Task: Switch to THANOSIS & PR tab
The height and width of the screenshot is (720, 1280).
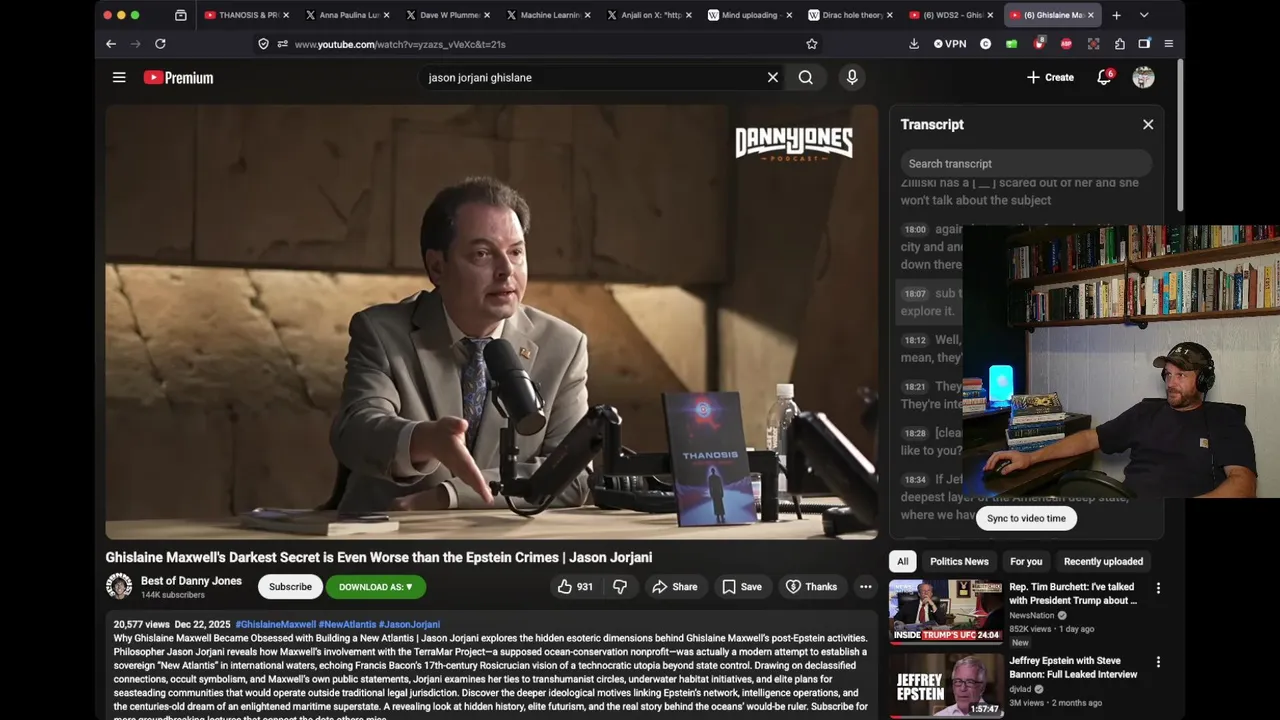Action: coord(247,15)
